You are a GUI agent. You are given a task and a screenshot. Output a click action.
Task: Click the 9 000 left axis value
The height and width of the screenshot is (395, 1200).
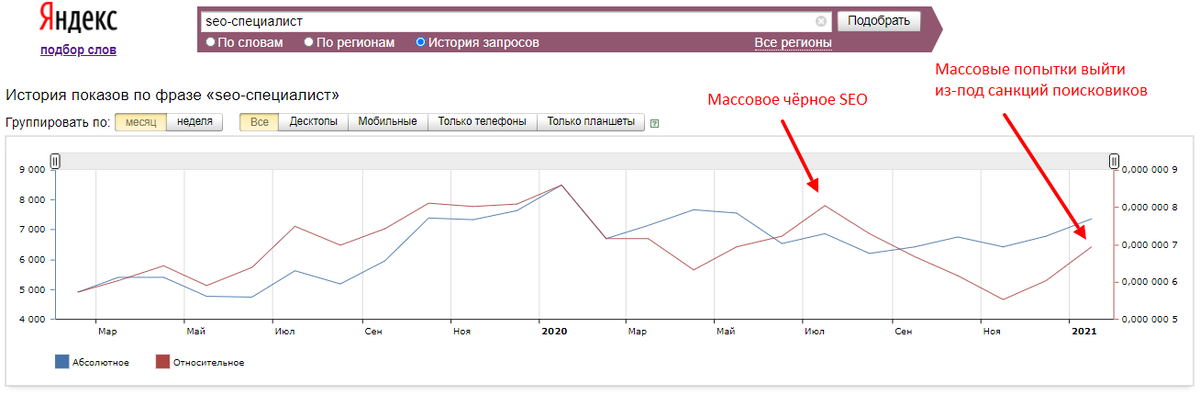coord(31,170)
